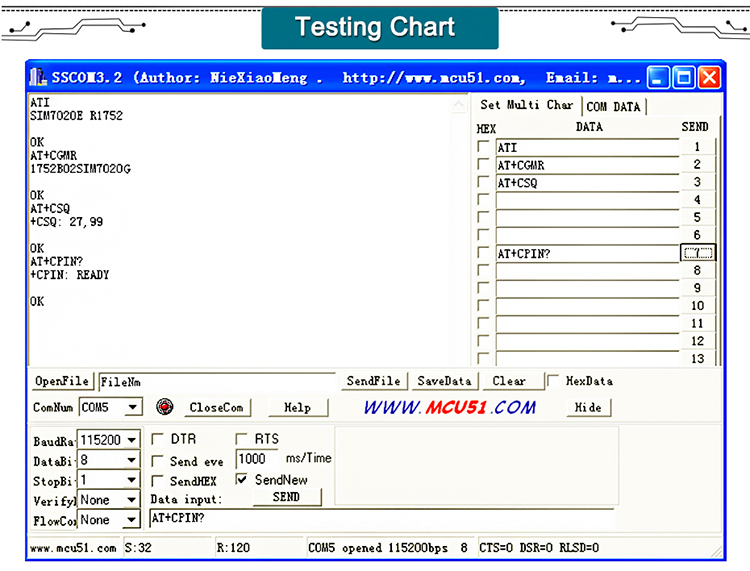The image size is (750, 571).
Task: Click the red COM port status indicator
Action: [x=165, y=407]
